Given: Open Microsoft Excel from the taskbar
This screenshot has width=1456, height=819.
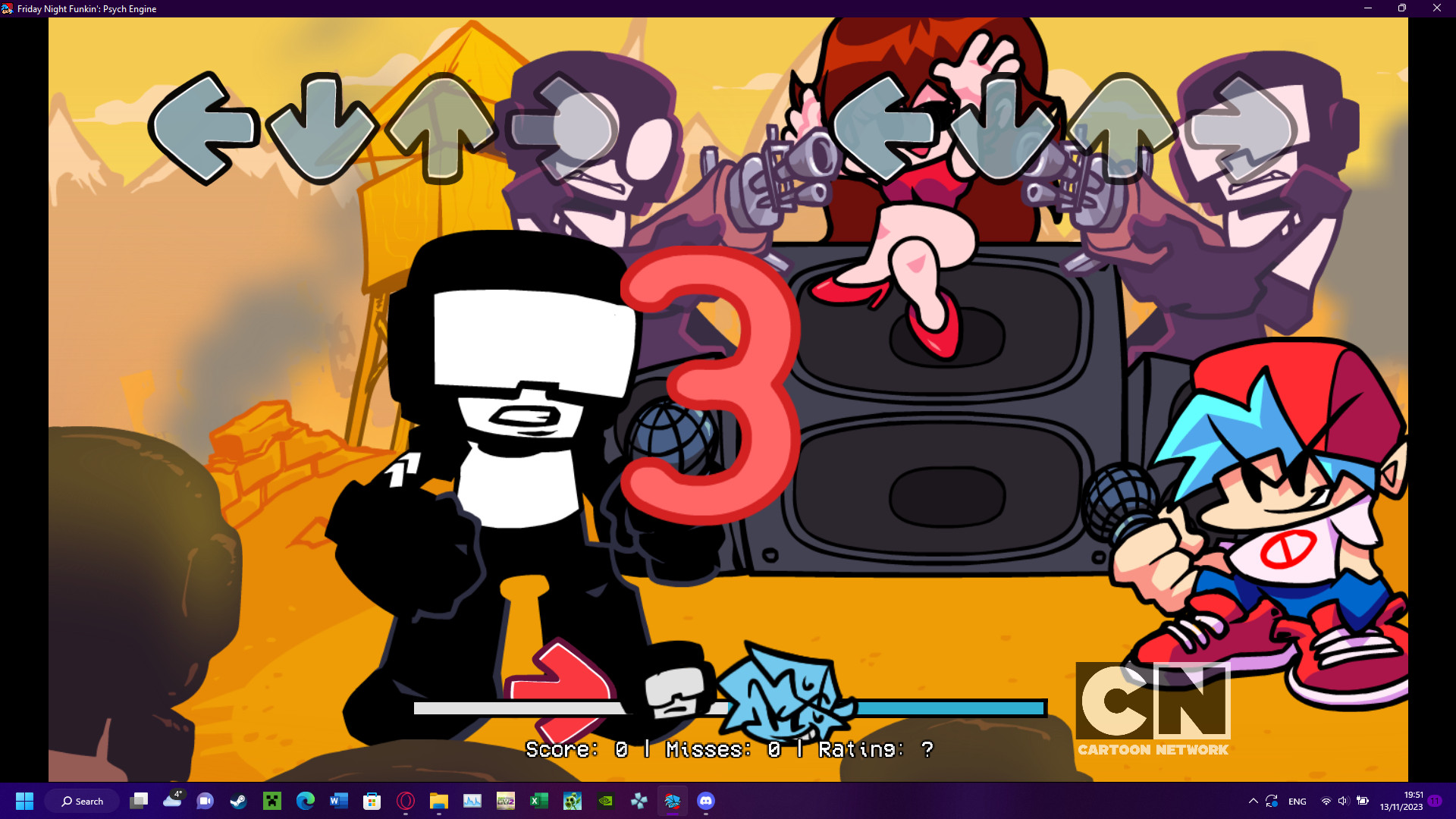Looking at the screenshot, I should coord(538,801).
